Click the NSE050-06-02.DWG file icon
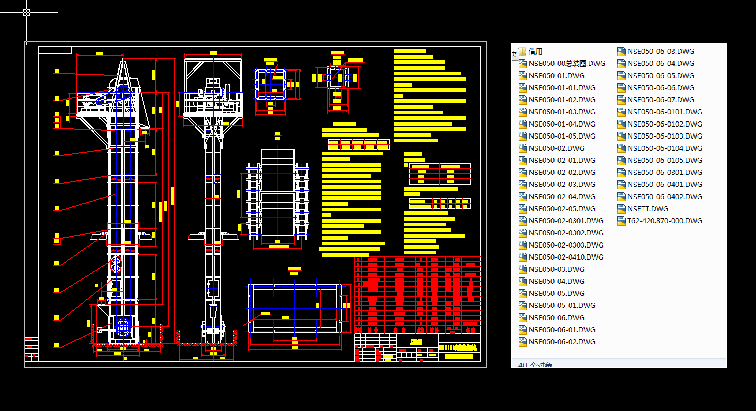756x411 pixels. point(521,342)
